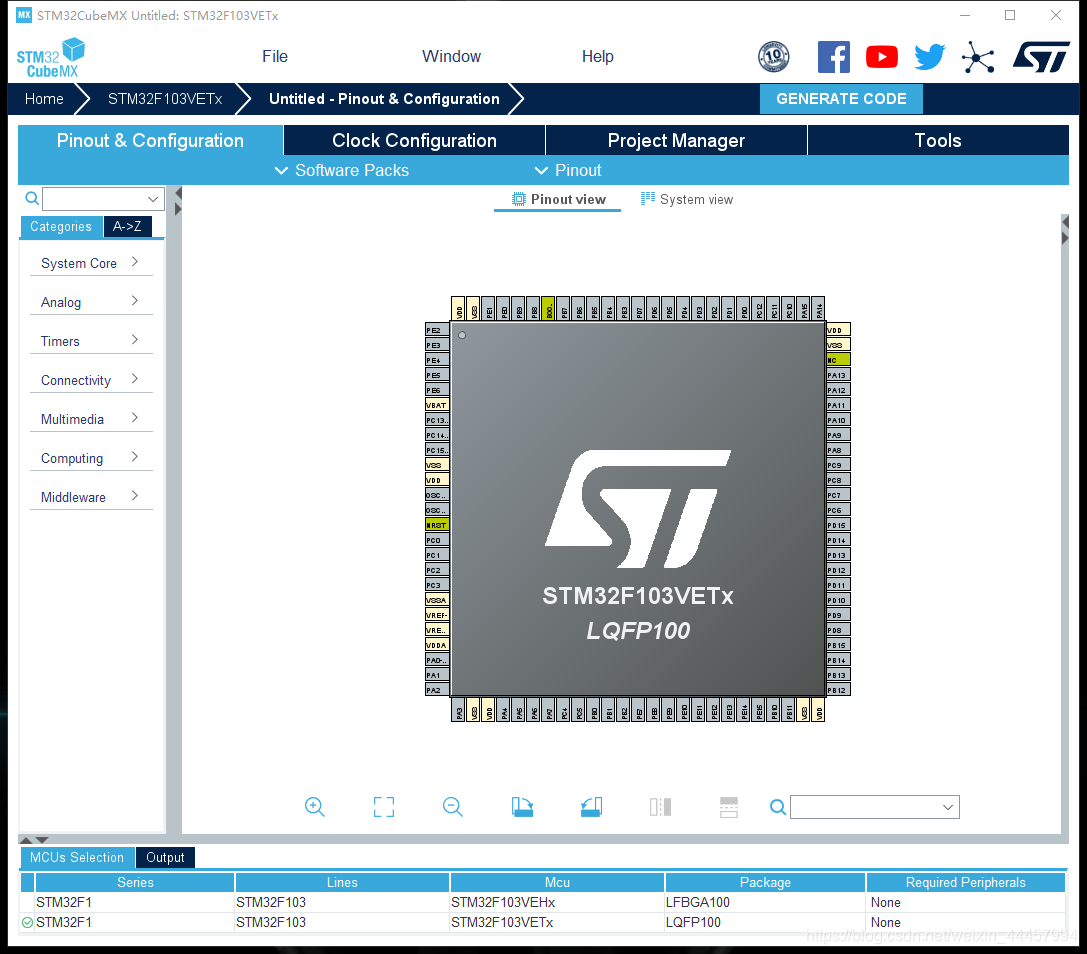The width and height of the screenshot is (1087, 954).
Task: Click the best fit frame icon
Action: [x=383, y=806]
